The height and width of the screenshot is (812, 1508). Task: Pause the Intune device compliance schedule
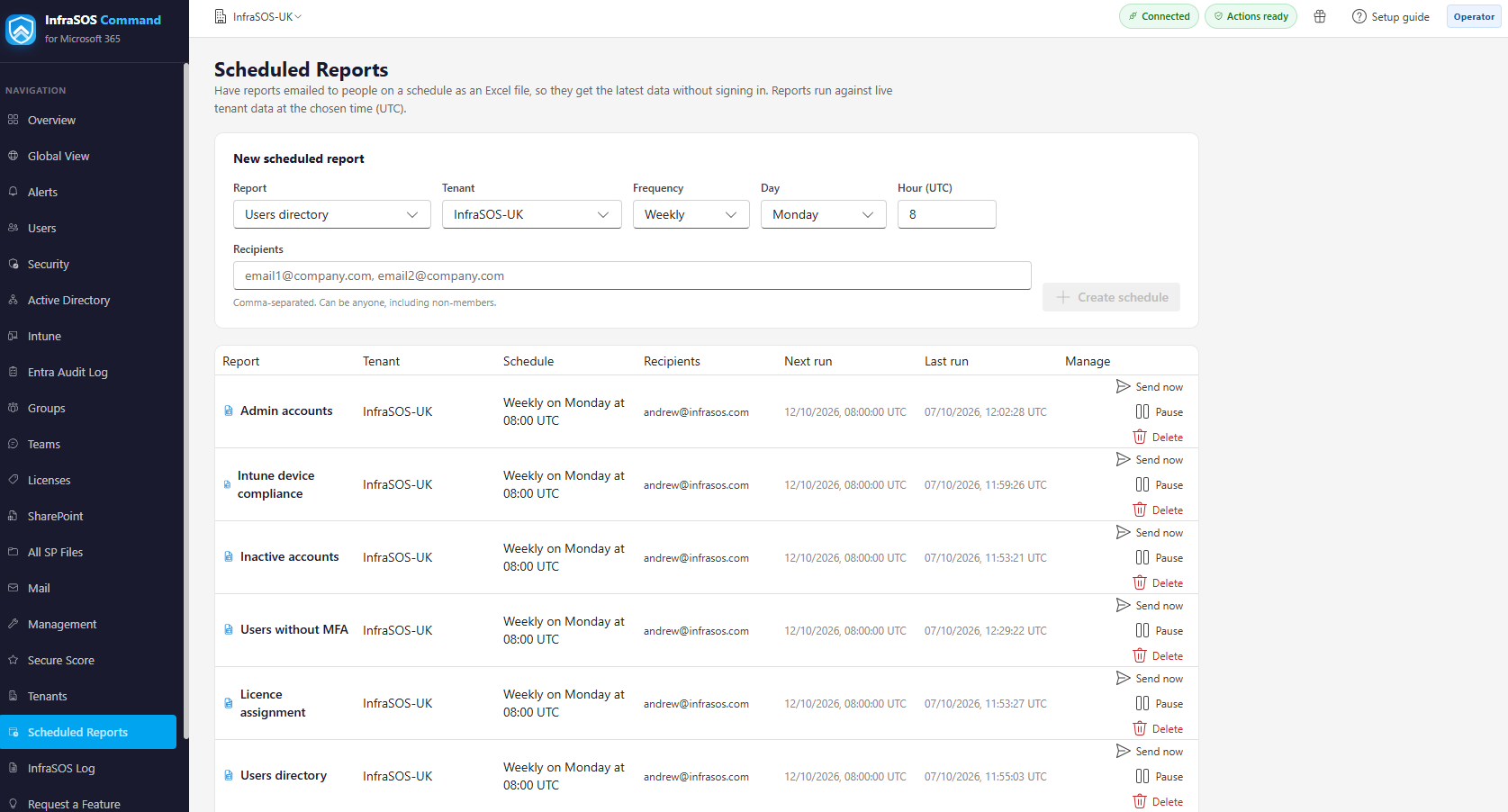click(x=1160, y=484)
